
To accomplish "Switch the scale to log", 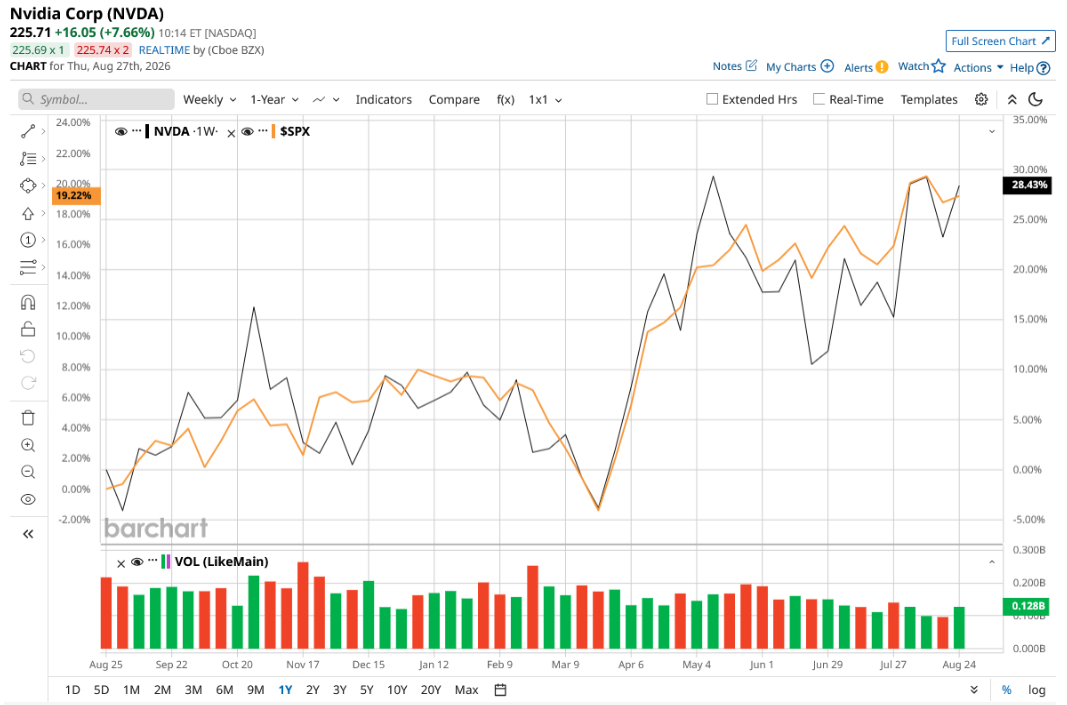I will pos(1036,689).
